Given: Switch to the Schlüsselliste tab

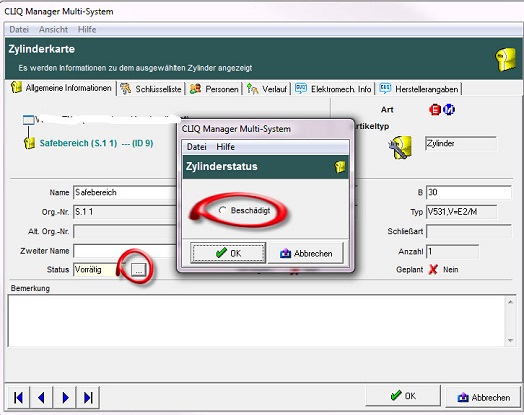Looking at the screenshot, I should point(151,89).
